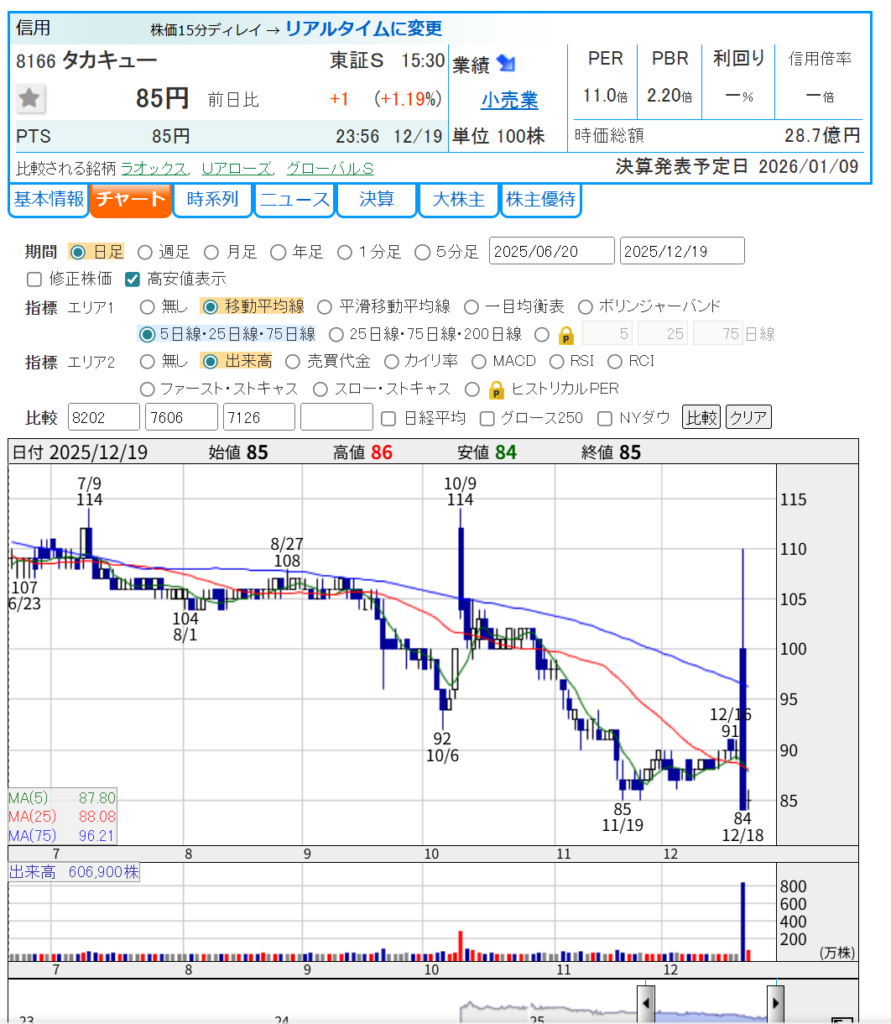
Task: Open the 小売業 sector link
Action: coord(509,100)
